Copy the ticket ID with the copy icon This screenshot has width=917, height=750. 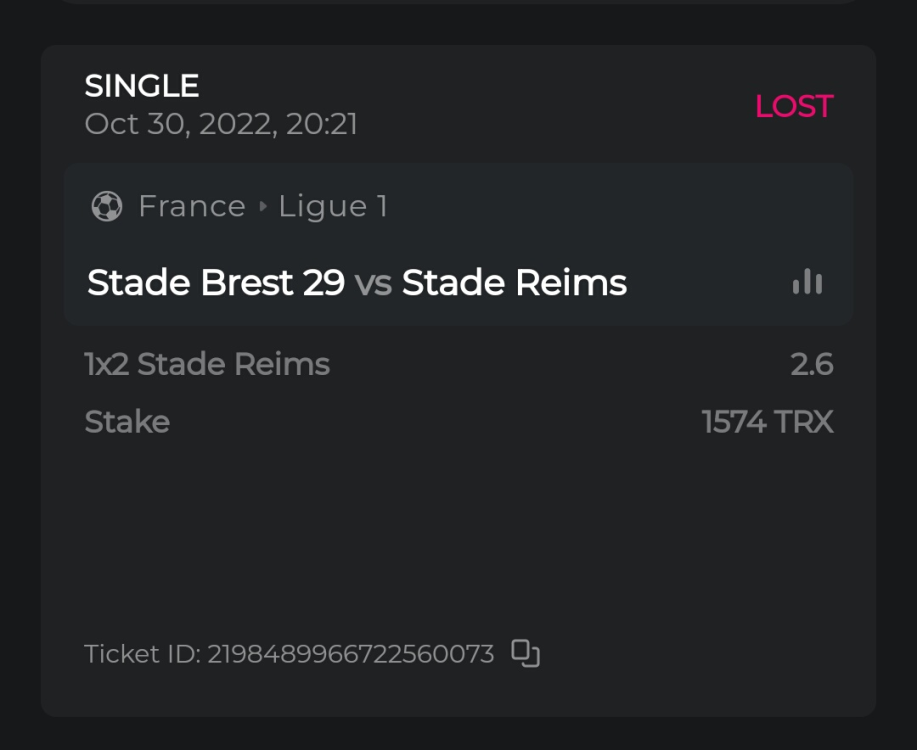(526, 653)
